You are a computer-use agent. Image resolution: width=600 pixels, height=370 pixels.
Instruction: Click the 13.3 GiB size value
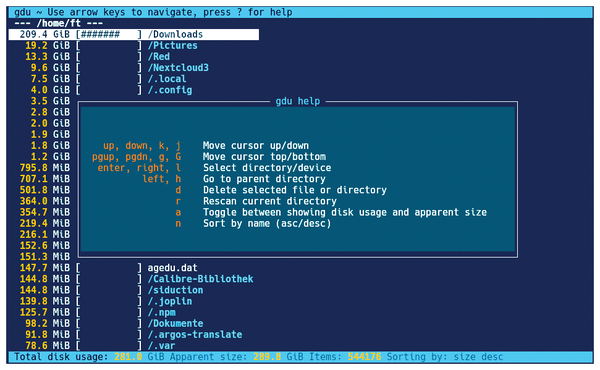[x=47, y=57]
